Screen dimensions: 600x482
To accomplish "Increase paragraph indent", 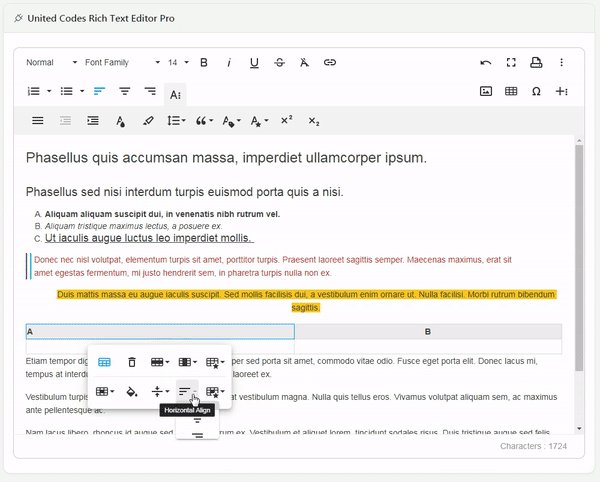I will point(93,121).
